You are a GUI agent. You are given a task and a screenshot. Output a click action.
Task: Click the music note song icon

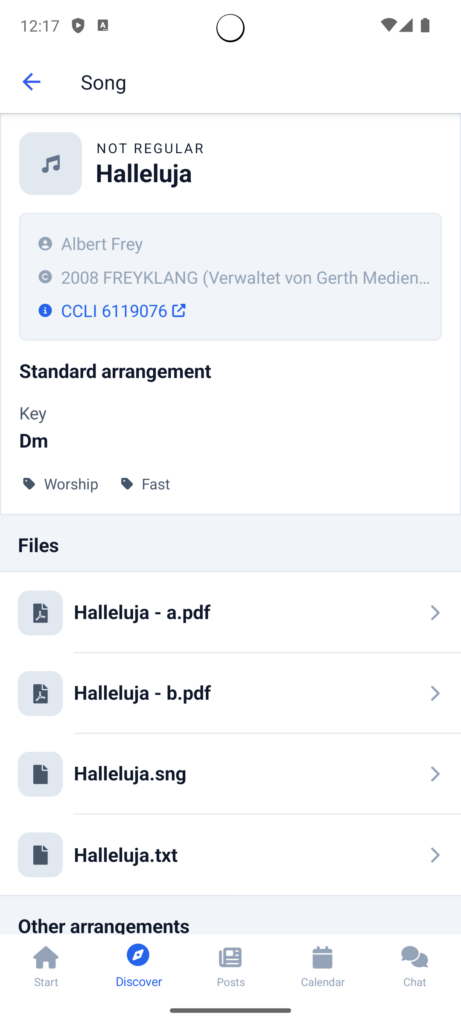[x=50, y=163]
